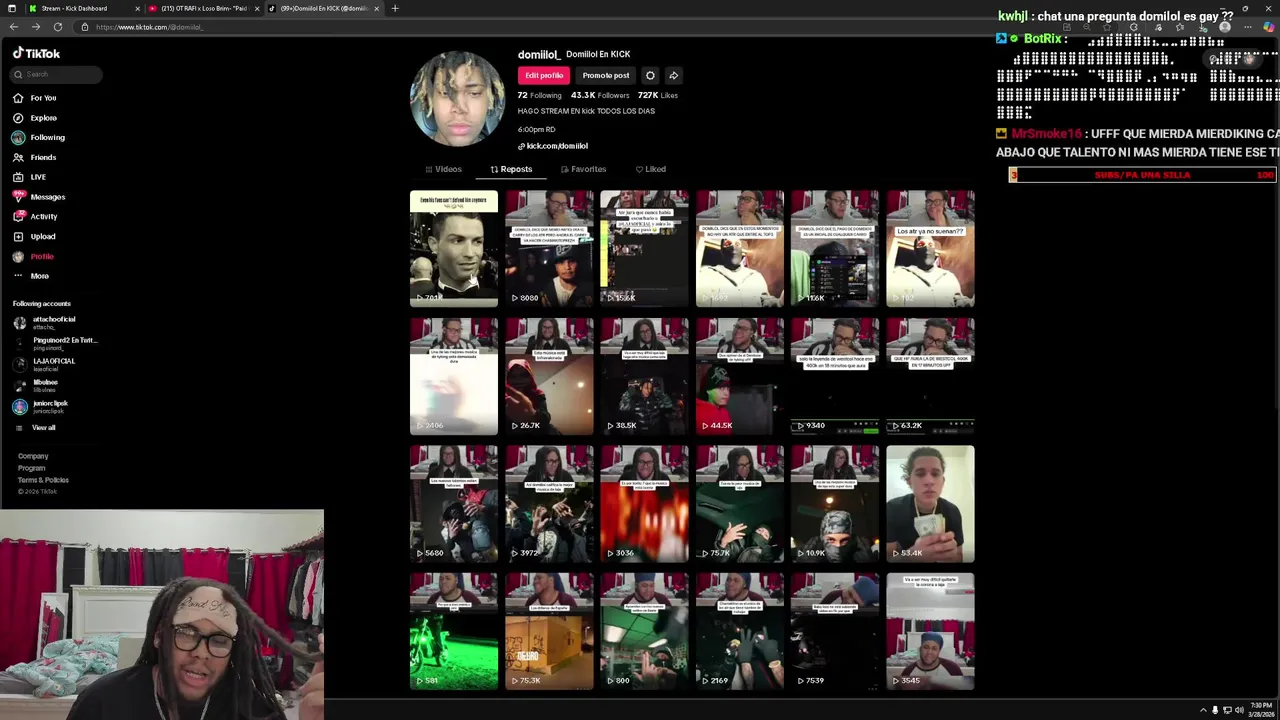Go to Following feed in sidebar

38,137
